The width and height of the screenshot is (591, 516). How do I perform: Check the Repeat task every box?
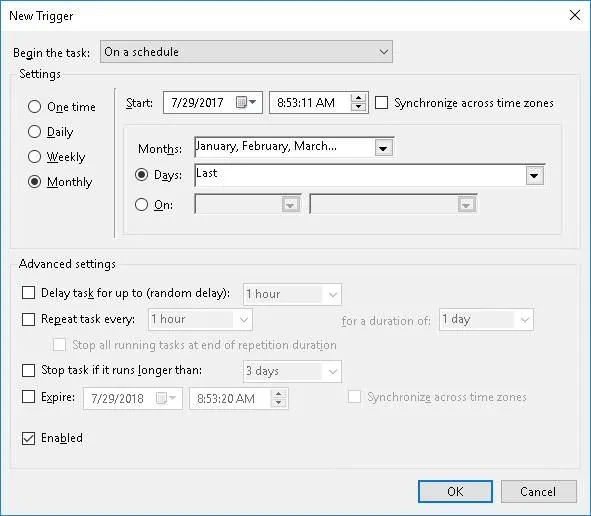[x=29, y=319]
